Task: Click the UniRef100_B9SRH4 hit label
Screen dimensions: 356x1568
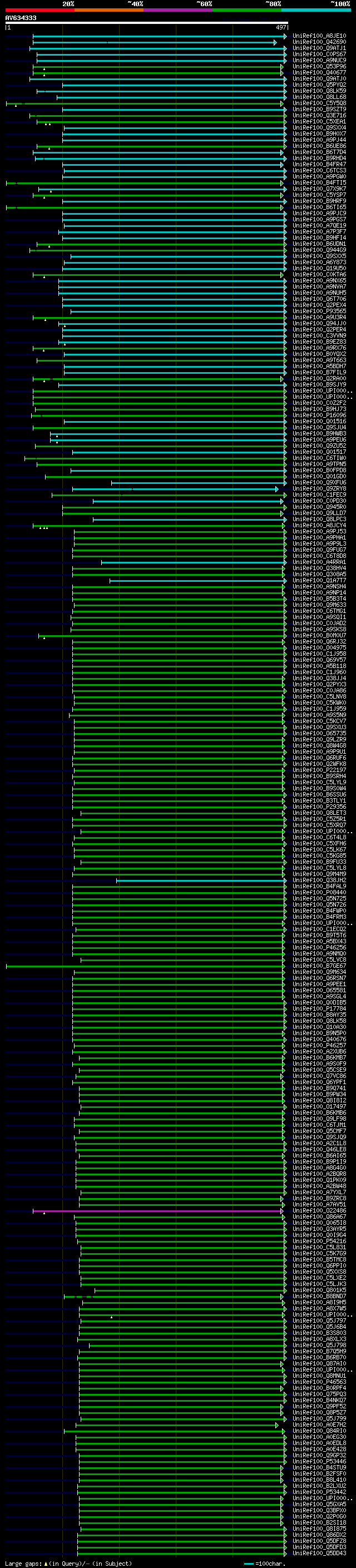Action: click(319, 776)
